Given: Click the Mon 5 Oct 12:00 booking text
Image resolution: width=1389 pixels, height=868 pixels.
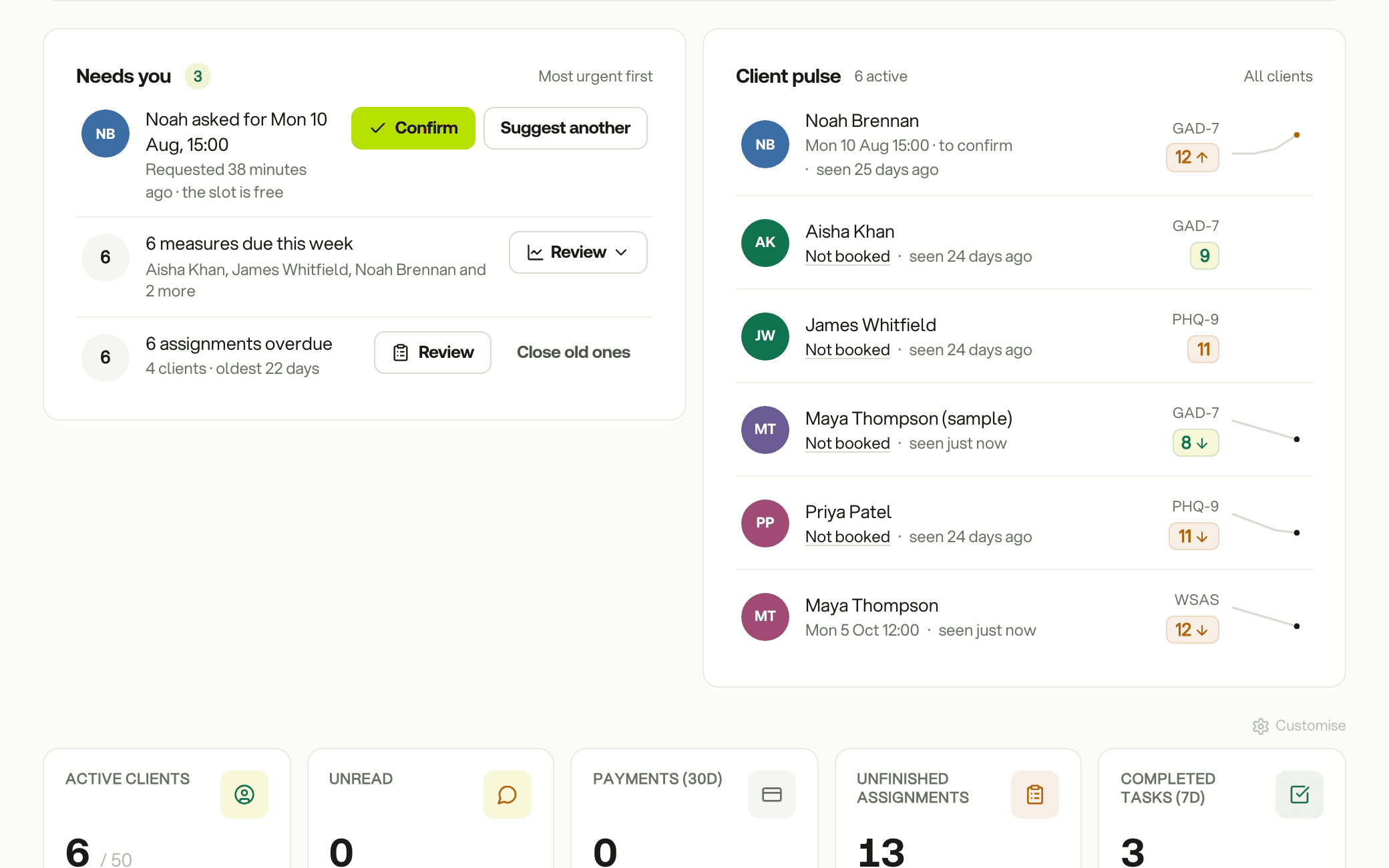Looking at the screenshot, I should [862, 630].
